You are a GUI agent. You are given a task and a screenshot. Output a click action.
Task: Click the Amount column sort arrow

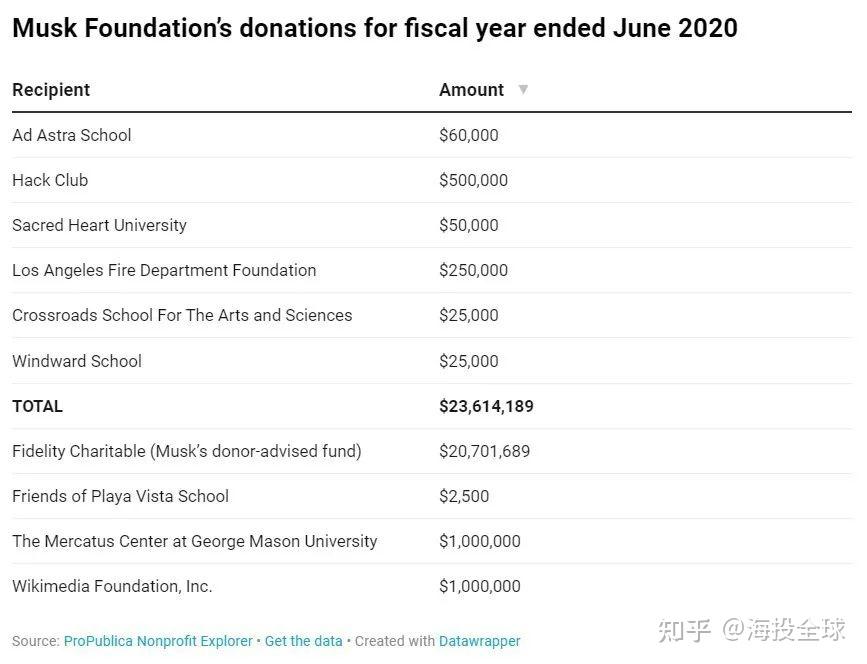coord(522,90)
